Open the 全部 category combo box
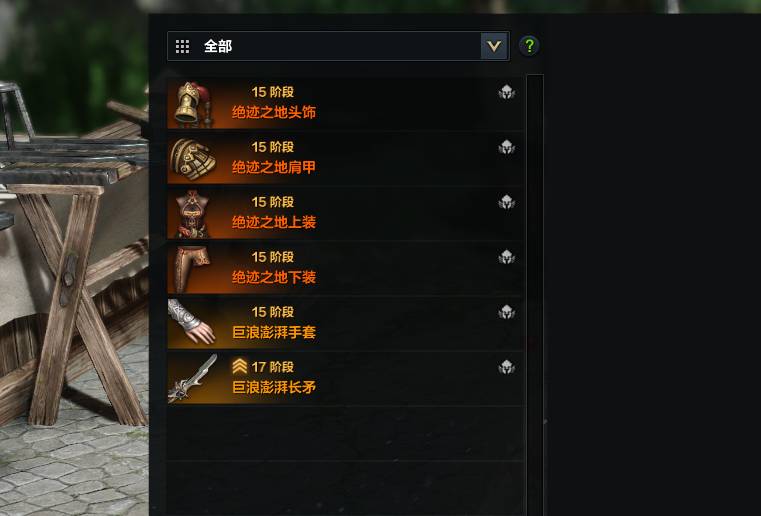The height and width of the screenshot is (516, 761). pyautogui.click(x=338, y=46)
